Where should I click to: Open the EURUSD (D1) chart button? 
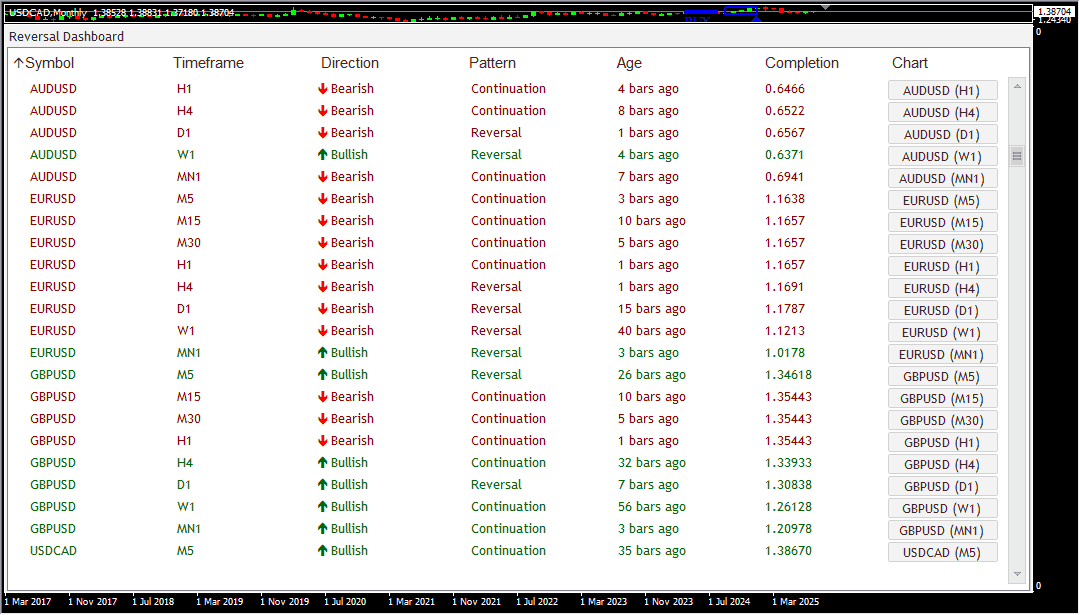(x=942, y=311)
